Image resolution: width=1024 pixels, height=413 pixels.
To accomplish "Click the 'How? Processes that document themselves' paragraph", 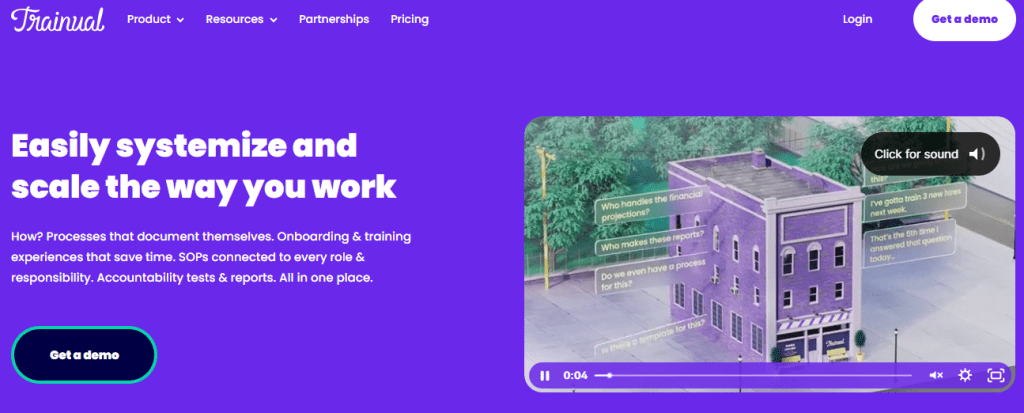I will click(211, 257).
